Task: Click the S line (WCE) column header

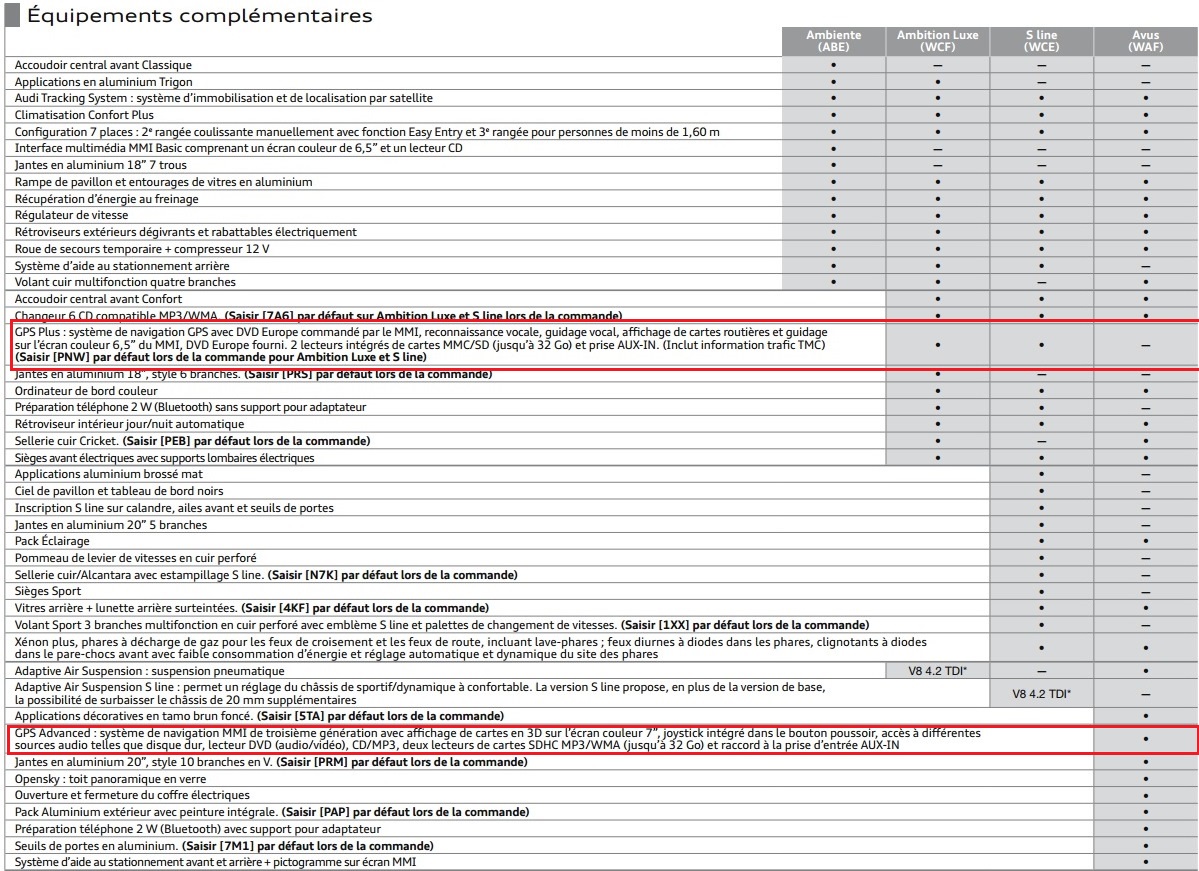Action: click(1041, 43)
